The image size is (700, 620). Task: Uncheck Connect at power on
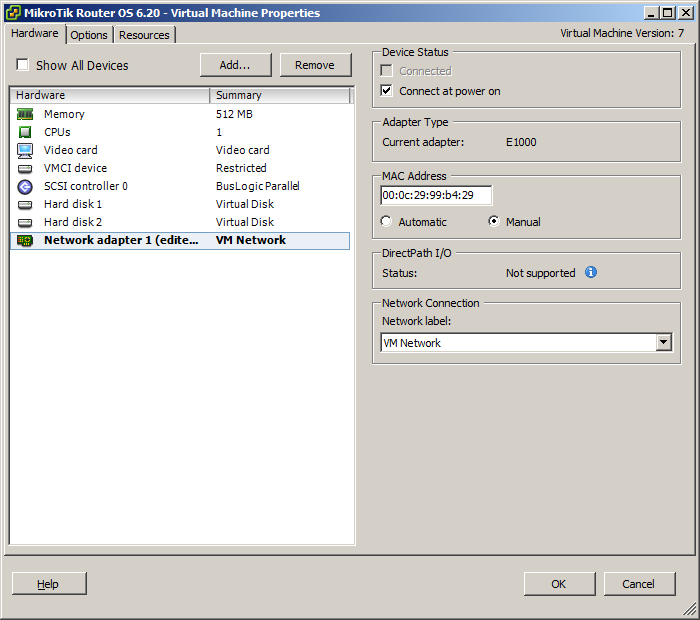pos(387,91)
